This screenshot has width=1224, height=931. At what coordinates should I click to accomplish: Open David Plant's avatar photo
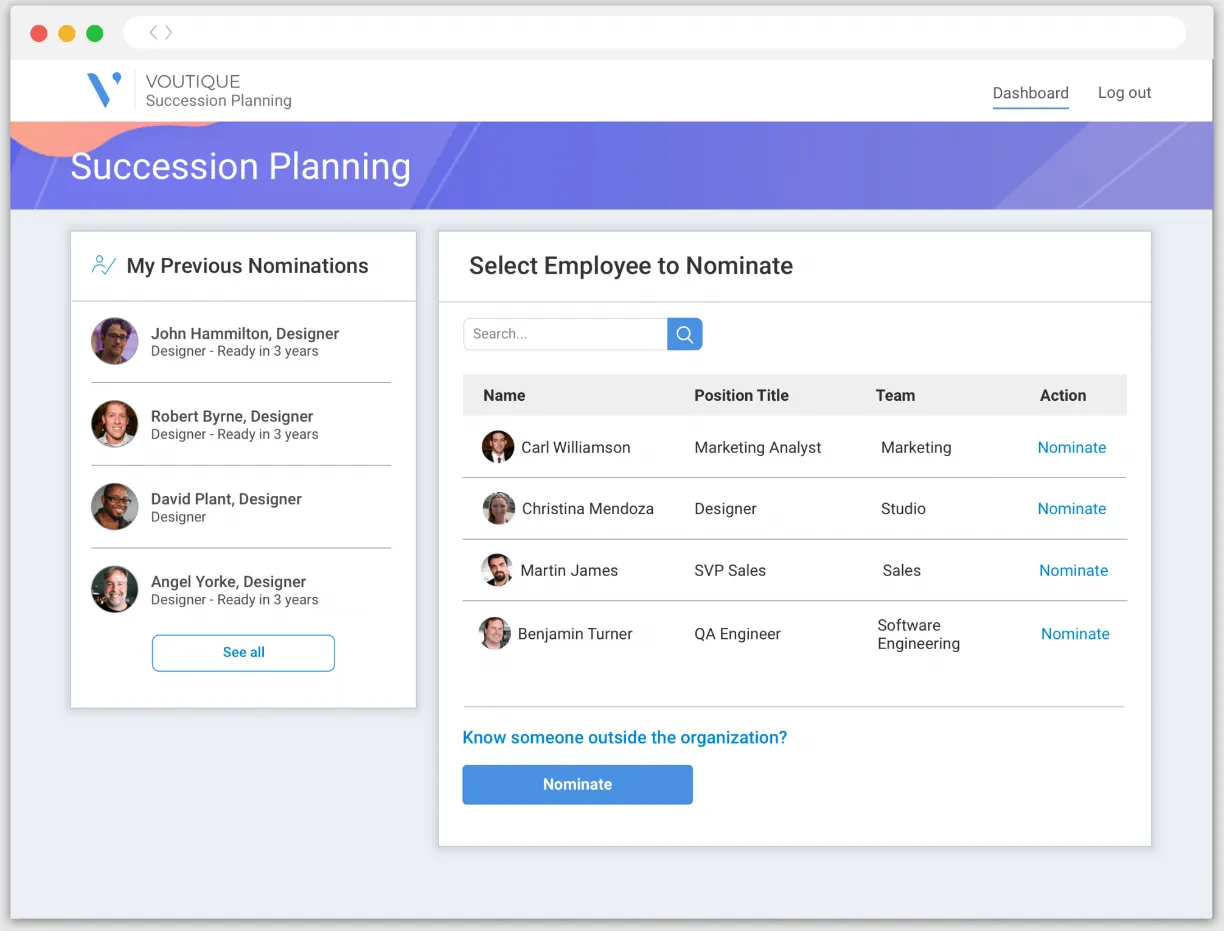click(x=115, y=507)
